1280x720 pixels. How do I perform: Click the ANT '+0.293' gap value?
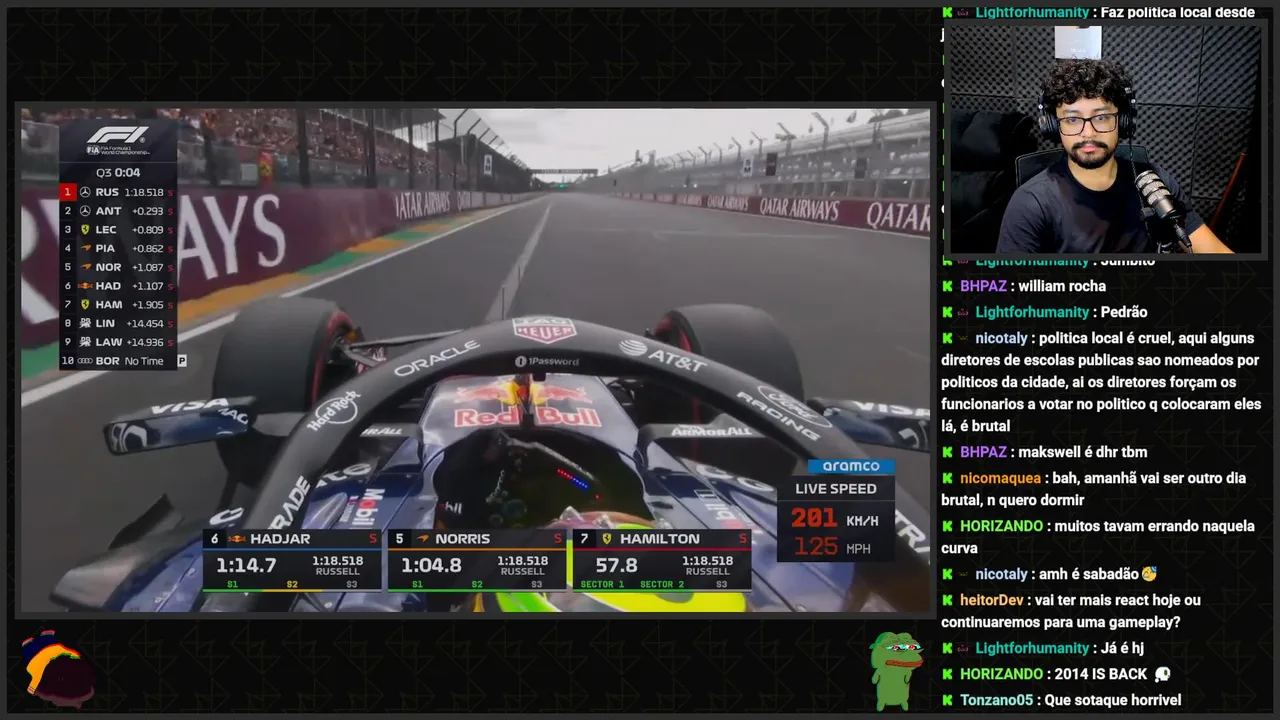148,211
